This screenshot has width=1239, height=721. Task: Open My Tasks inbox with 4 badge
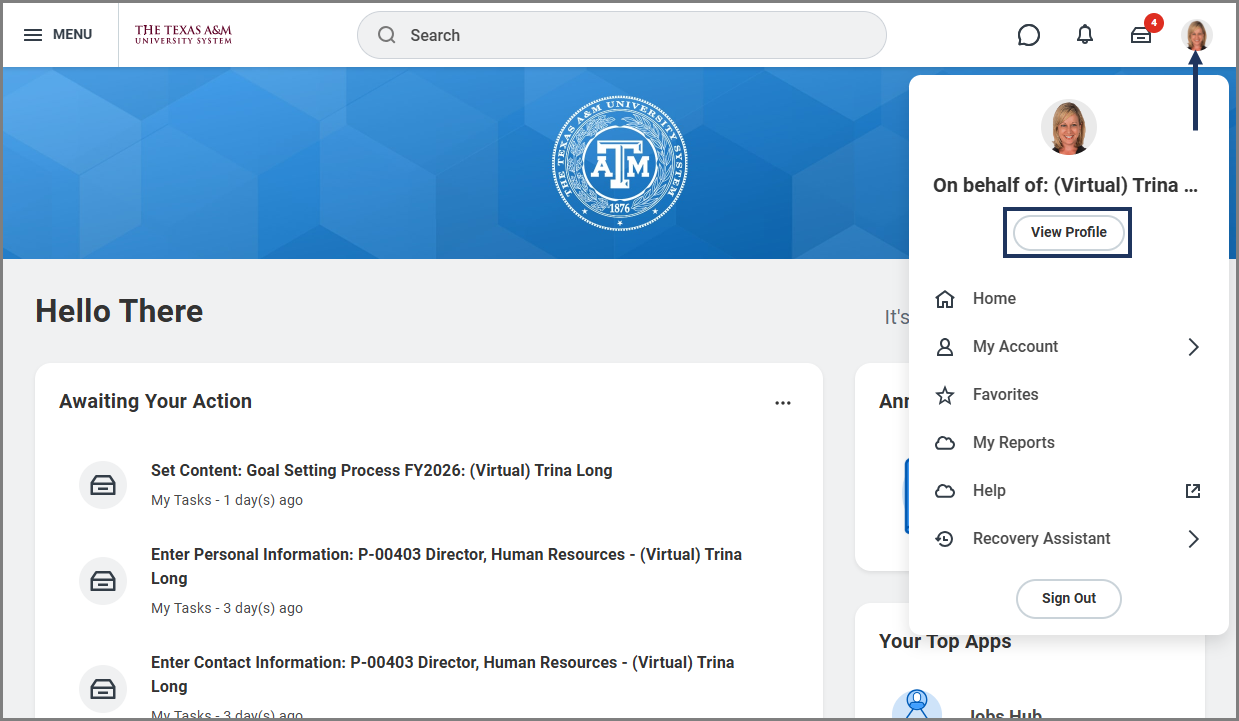[1141, 35]
